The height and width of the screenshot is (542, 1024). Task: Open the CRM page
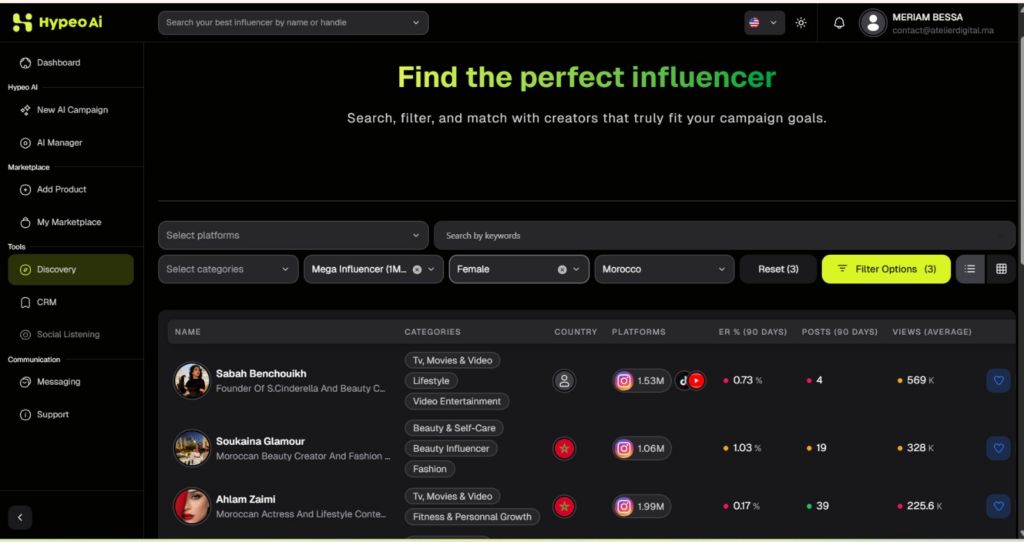click(38, 302)
